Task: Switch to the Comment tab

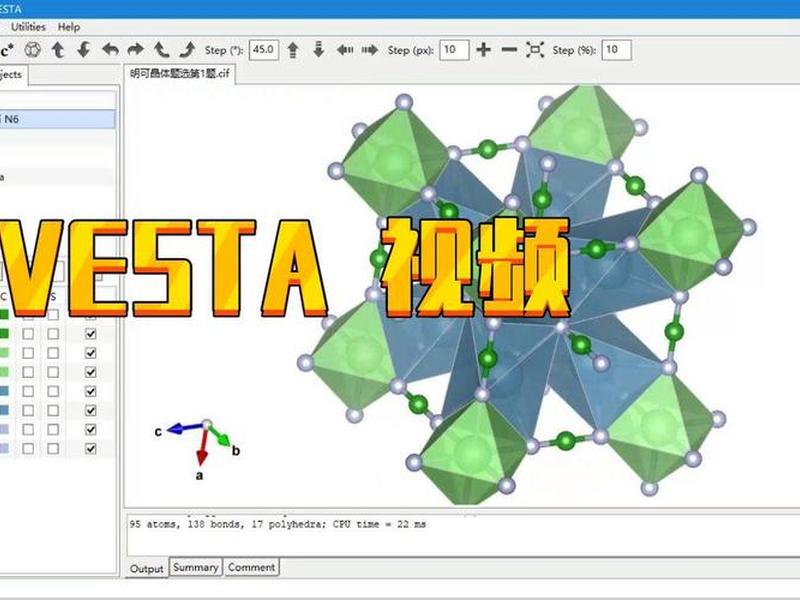Action: tap(251, 567)
